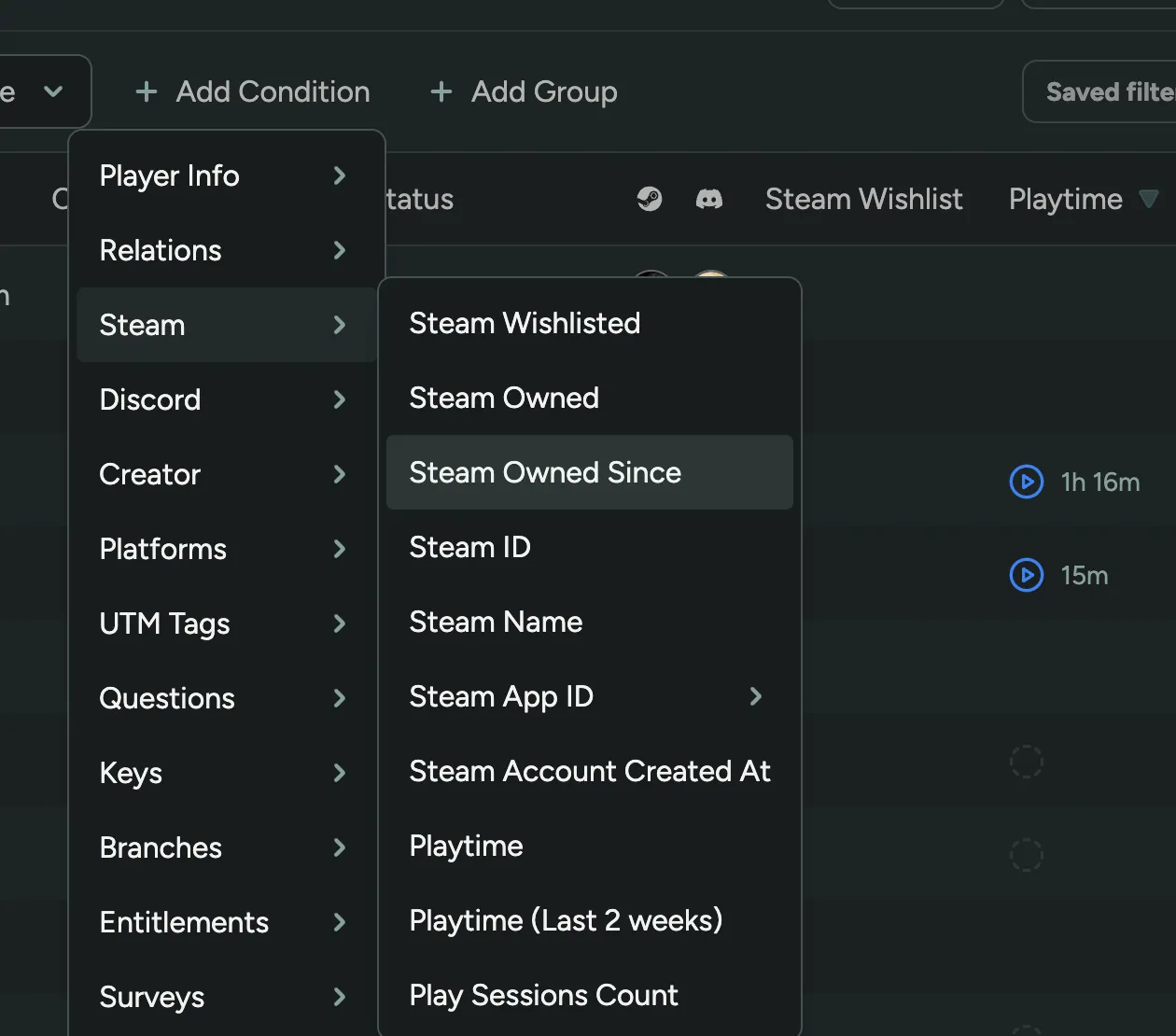Expand the Relations category chevron

click(x=338, y=250)
